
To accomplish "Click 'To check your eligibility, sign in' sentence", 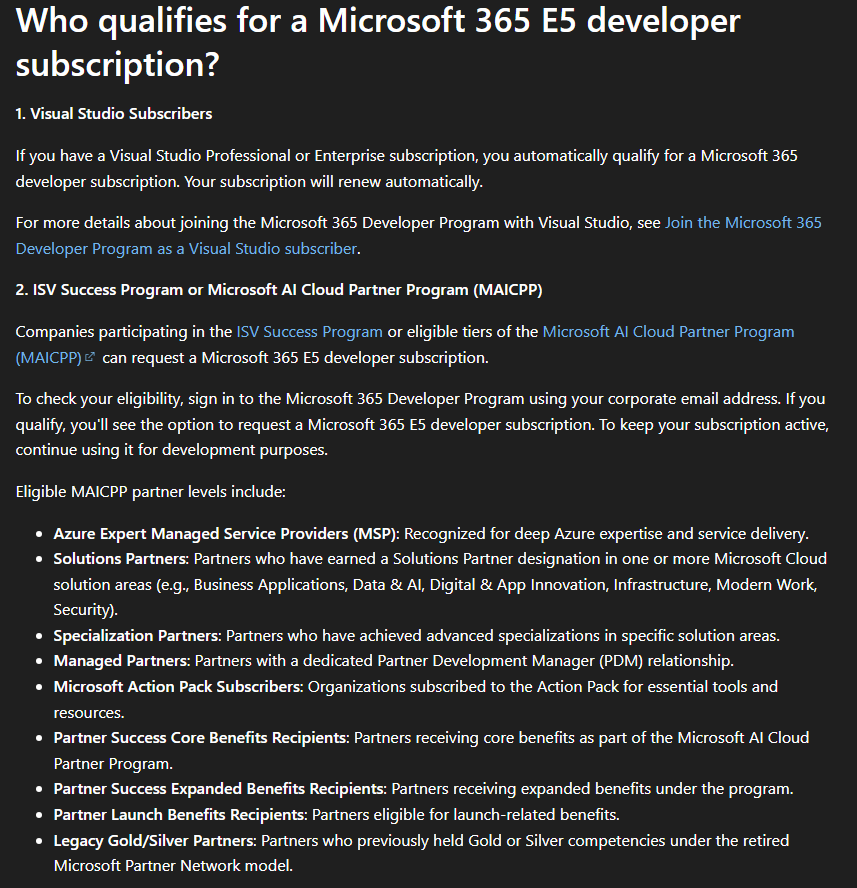I will tap(398, 399).
